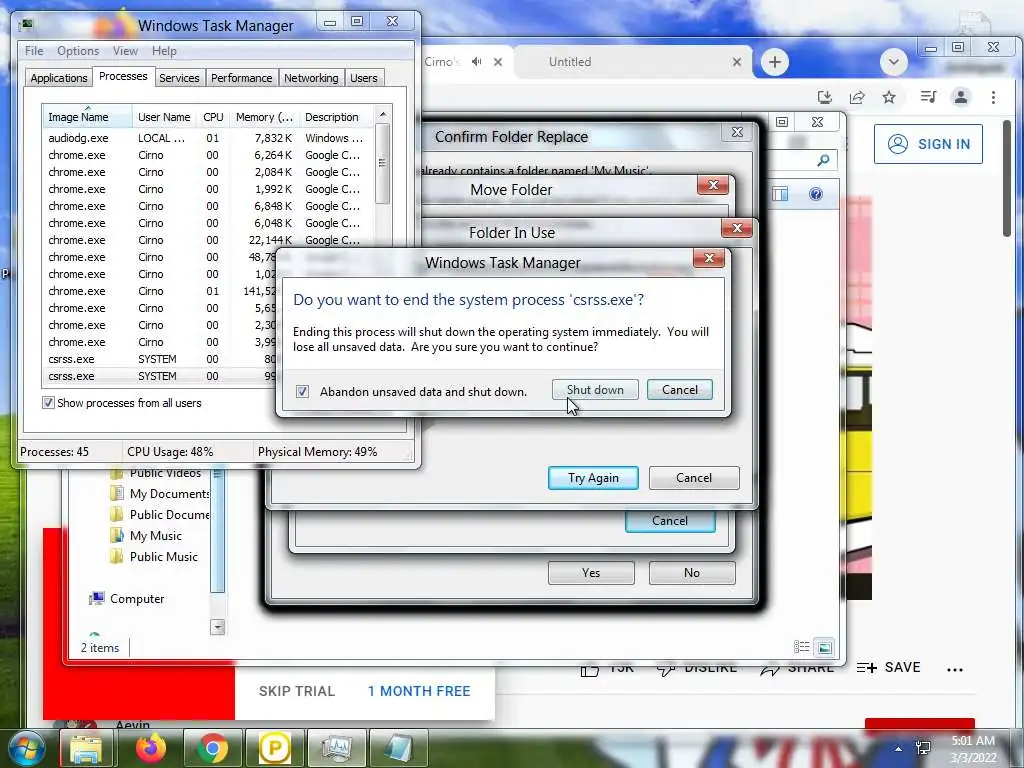Open the notepad-like taskbar icon
Image resolution: width=1024 pixels, height=768 pixels.
tap(398, 748)
